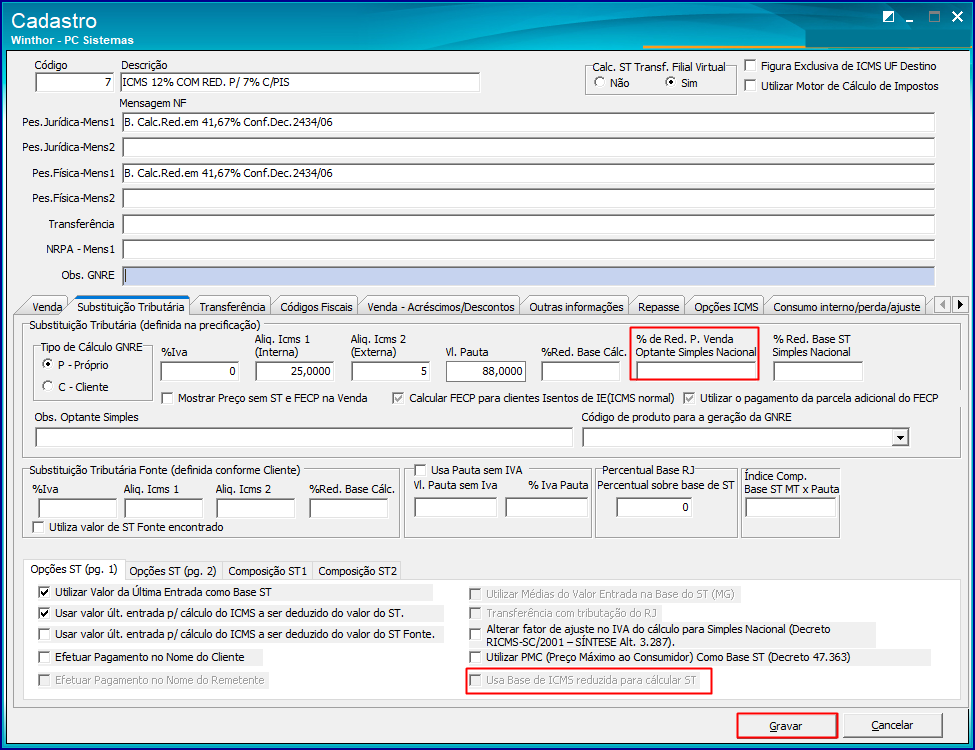The width and height of the screenshot is (975, 750).
Task: Select Sim for Calc. ST Transf. Filial Virtual
Action: (x=670, y=82)
